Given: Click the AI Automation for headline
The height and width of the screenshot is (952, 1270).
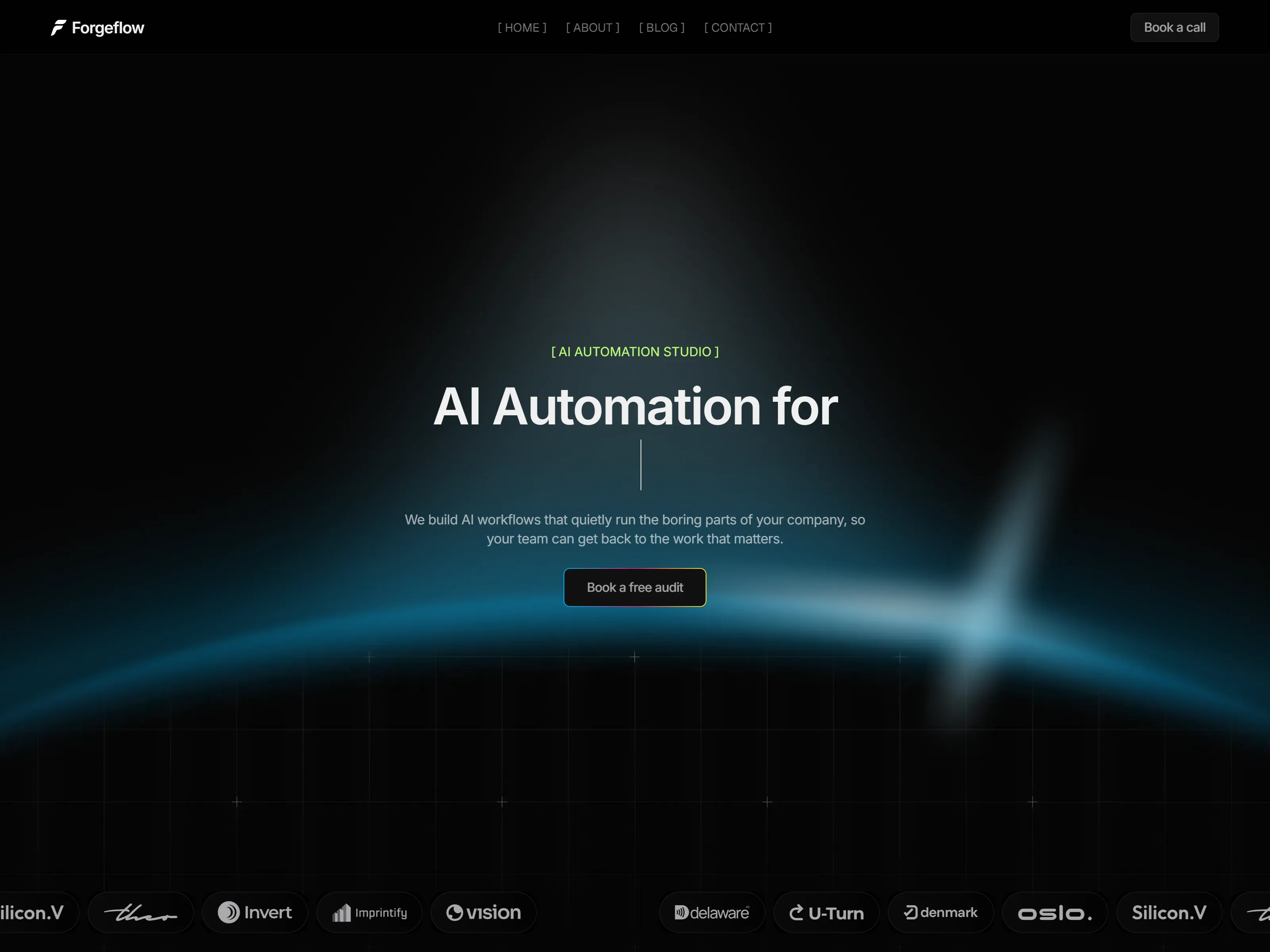Looking at the screenshot, I should (x=635, y=406).
